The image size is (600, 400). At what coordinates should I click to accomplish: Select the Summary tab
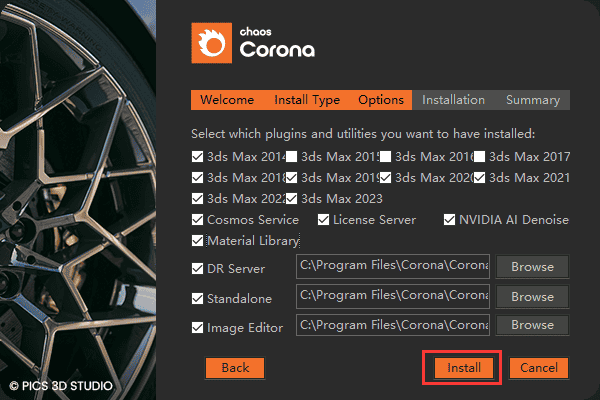pyautogui.click(x=532, y=100)
